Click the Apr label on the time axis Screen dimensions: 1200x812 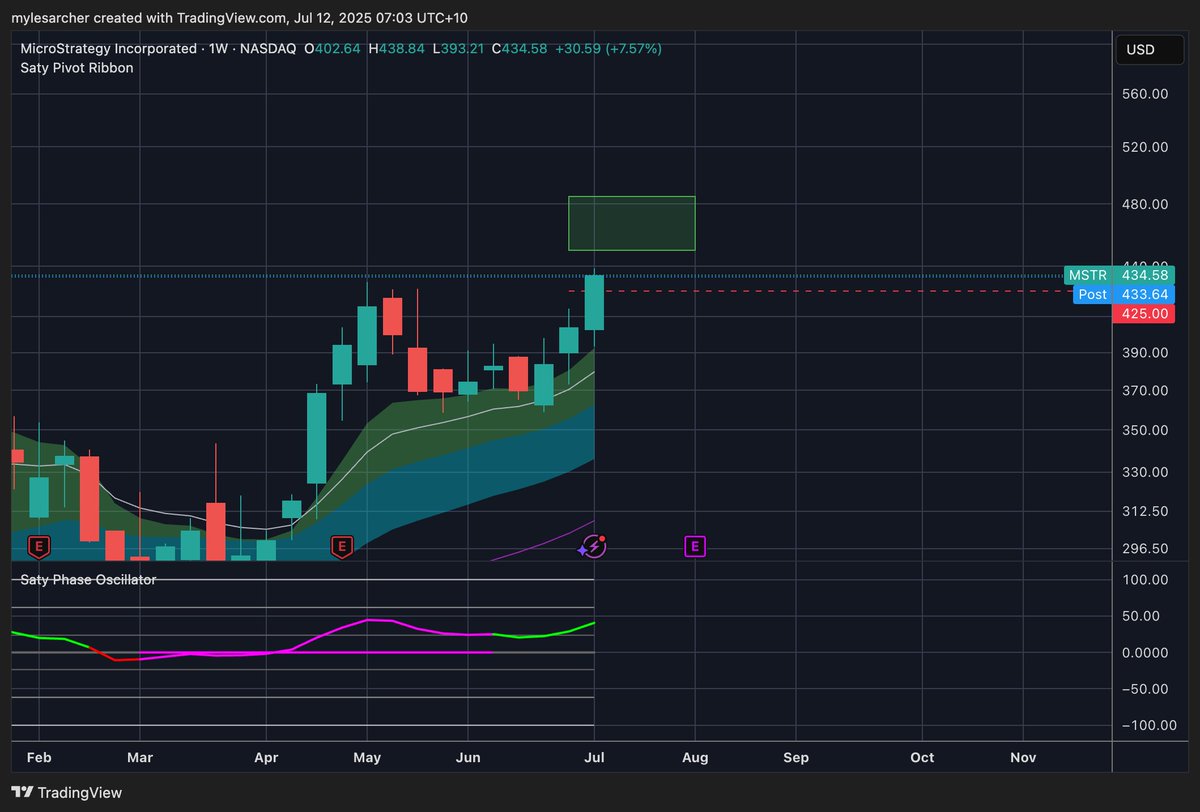[x=267, y=758]
